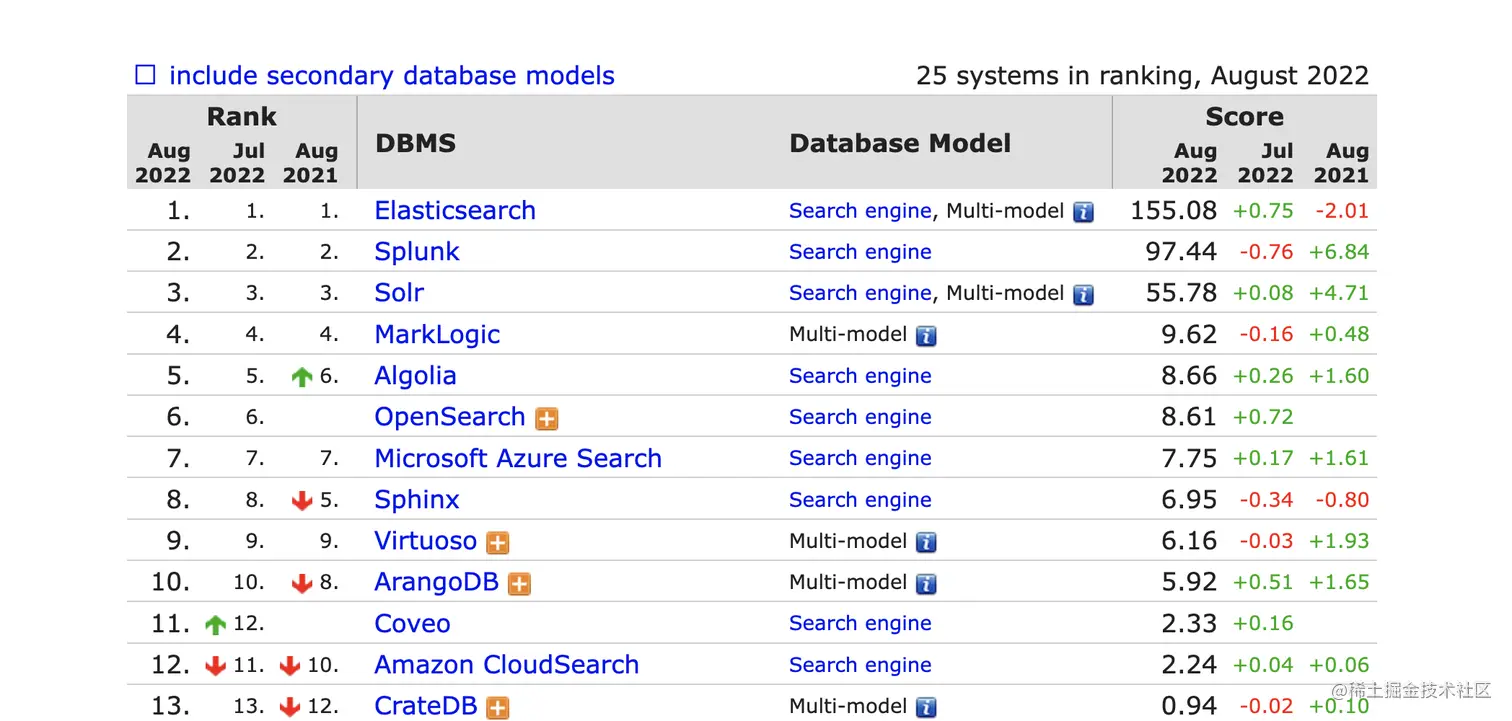Screen dimensions: 1512x721
Task: Open the Virtuoso DBMS link
Action: pos(425,541)
